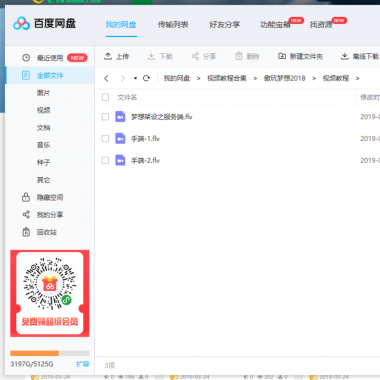
Task: Open the 找资源 tab
Action: click(321, 25)
